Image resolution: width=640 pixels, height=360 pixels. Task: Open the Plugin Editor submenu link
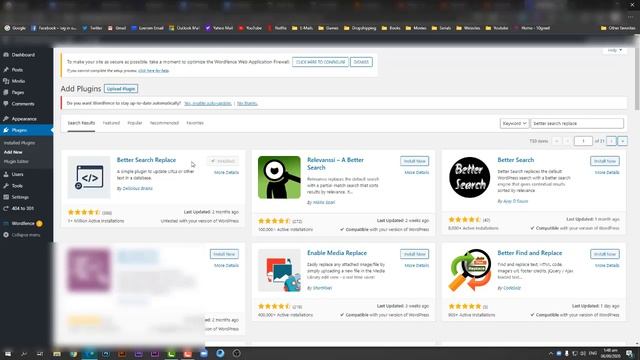[16, 162]
